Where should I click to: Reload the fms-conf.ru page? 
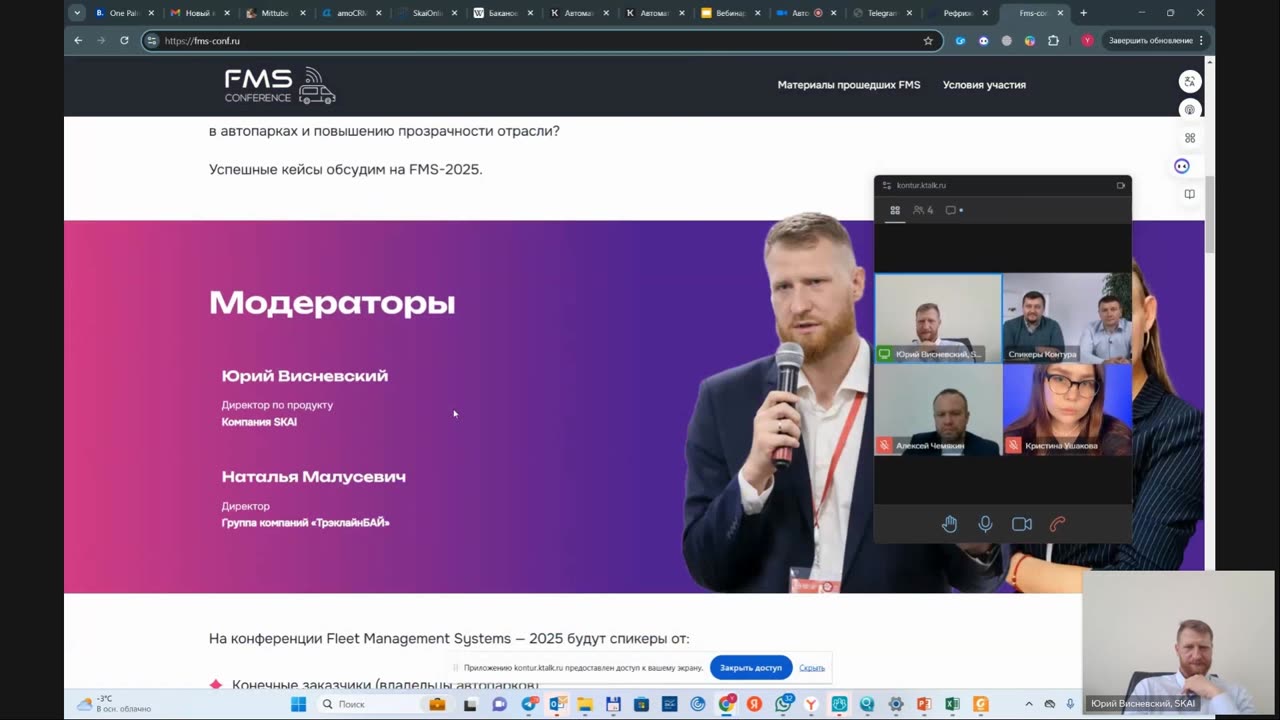point(124,41)
